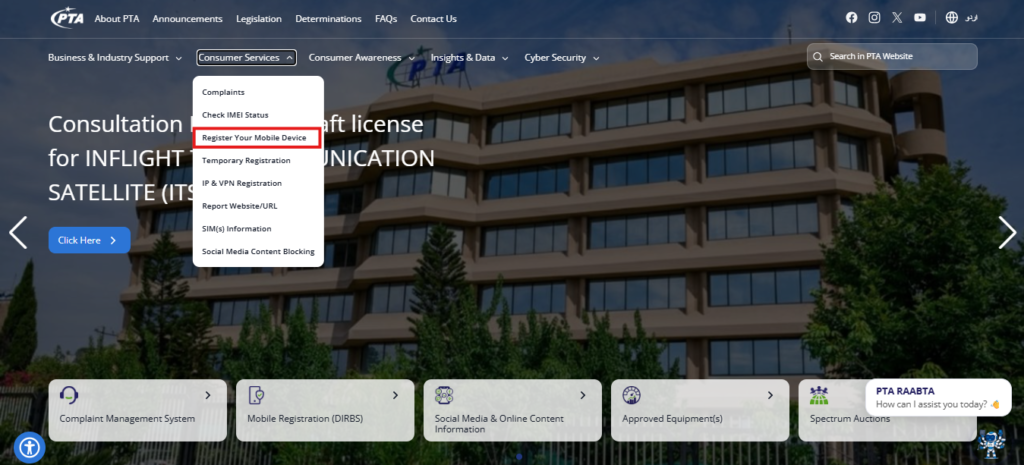Open the YouTube channel icon

click(x=920, y=18)
